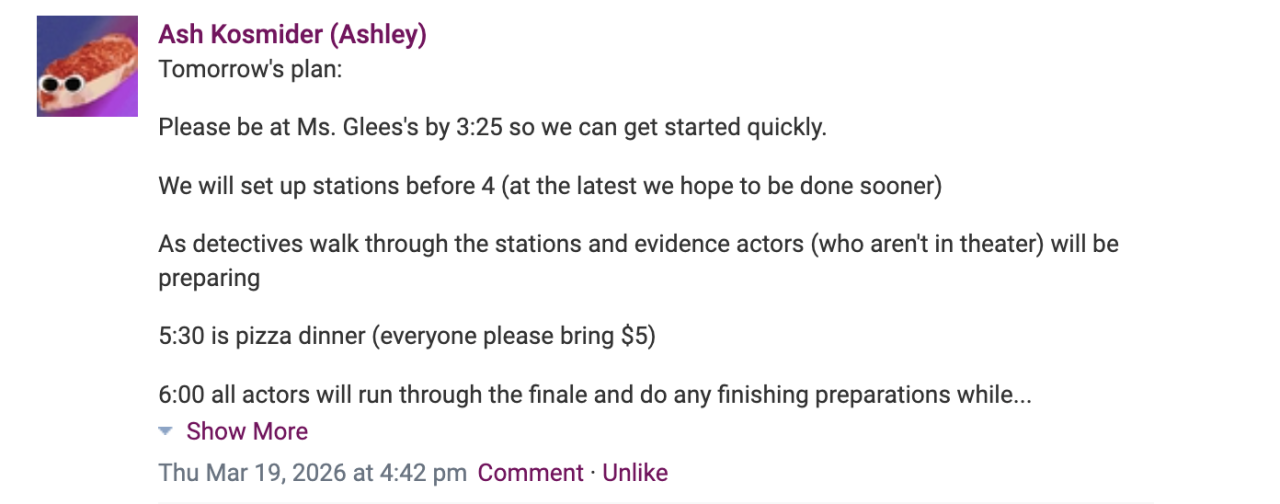
Task: Click the Thu Mar 19, 2026 timestamp
Action: point(312,473)
